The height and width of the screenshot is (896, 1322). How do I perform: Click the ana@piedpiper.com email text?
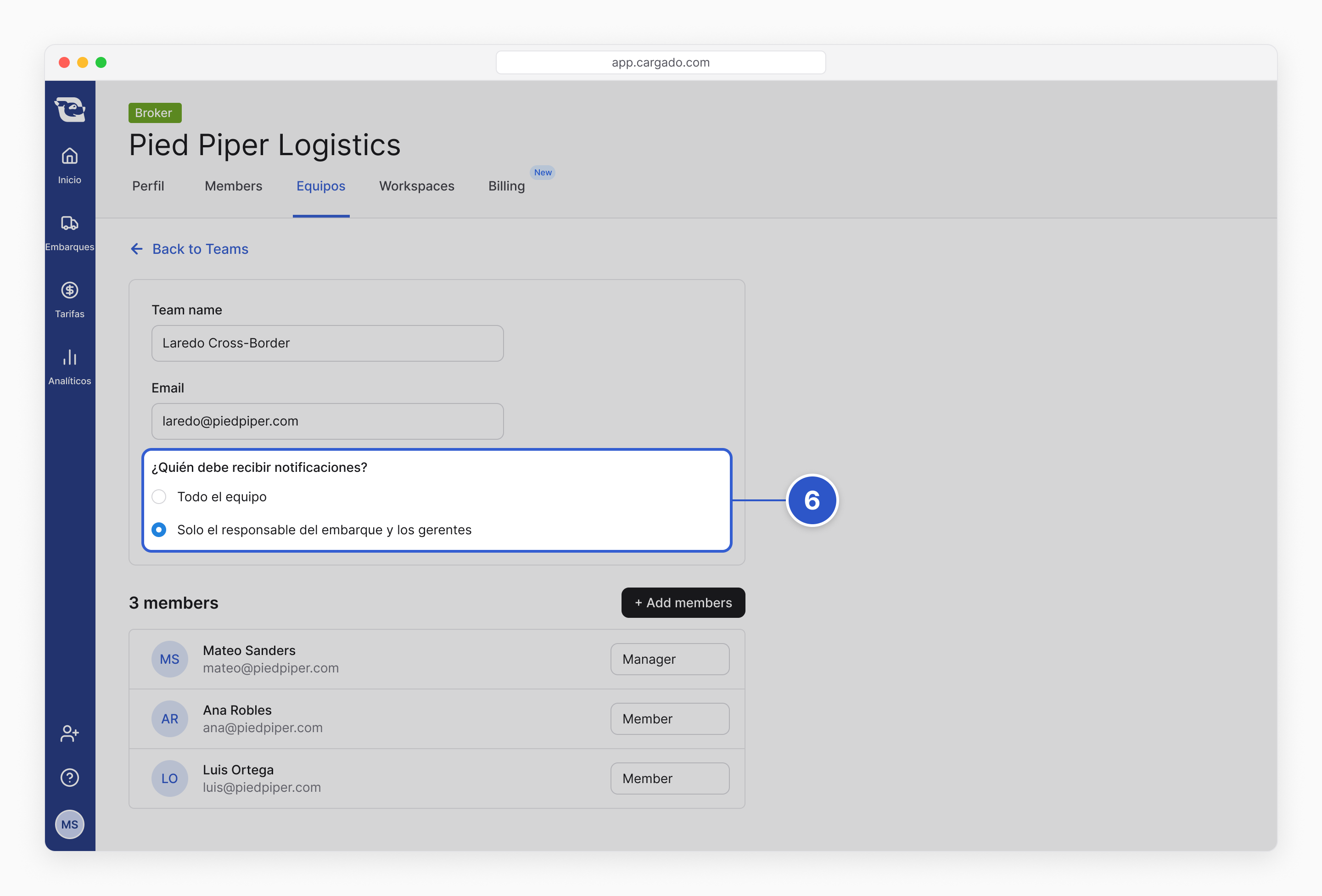pos(263,728)
